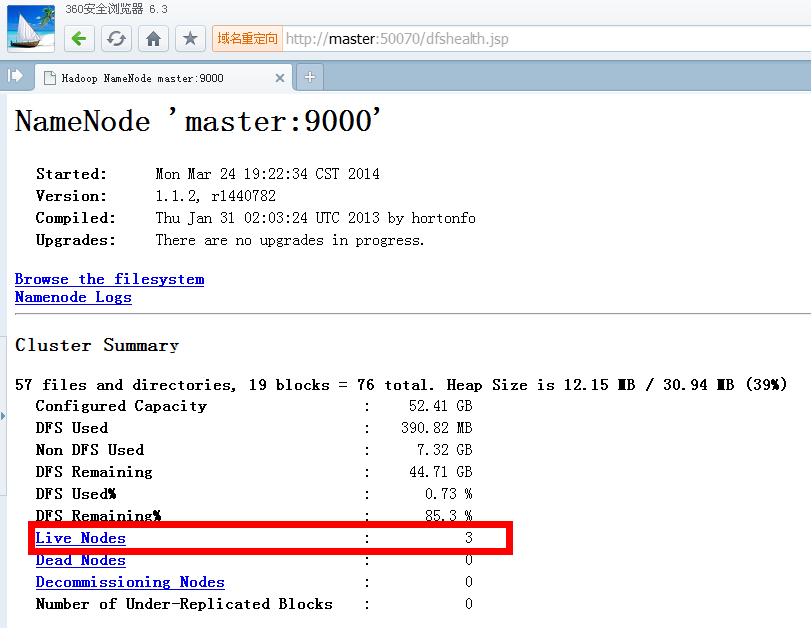Open the Browse the filesystem link
Viewport: 811px width, 628px height.
[x=109, y=279]
